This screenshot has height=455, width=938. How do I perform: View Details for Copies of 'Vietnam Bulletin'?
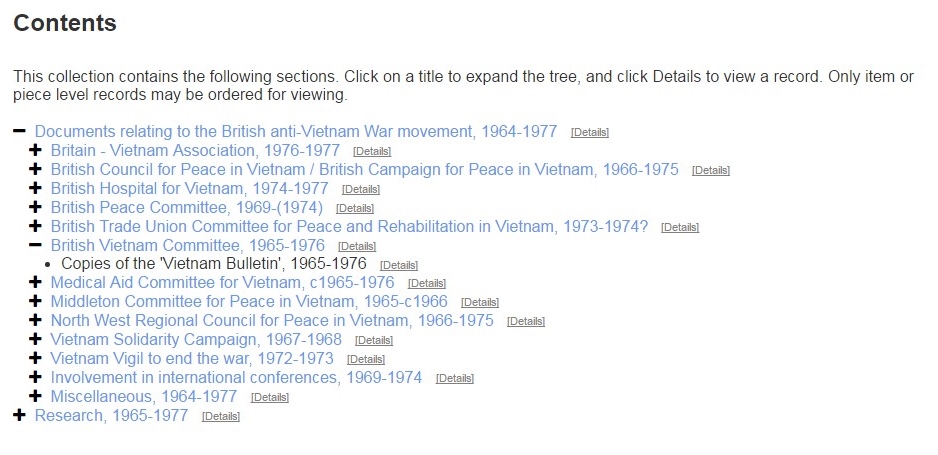[399, 265]
